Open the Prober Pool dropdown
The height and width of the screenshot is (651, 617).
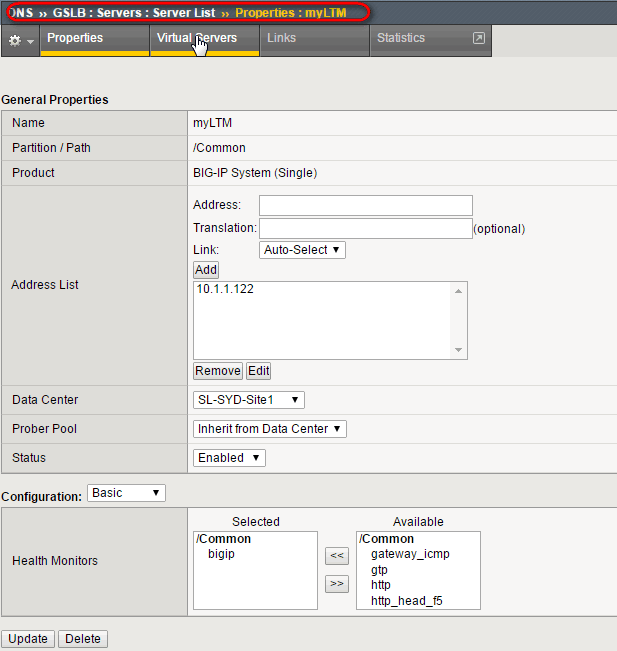tap(269, 429)
